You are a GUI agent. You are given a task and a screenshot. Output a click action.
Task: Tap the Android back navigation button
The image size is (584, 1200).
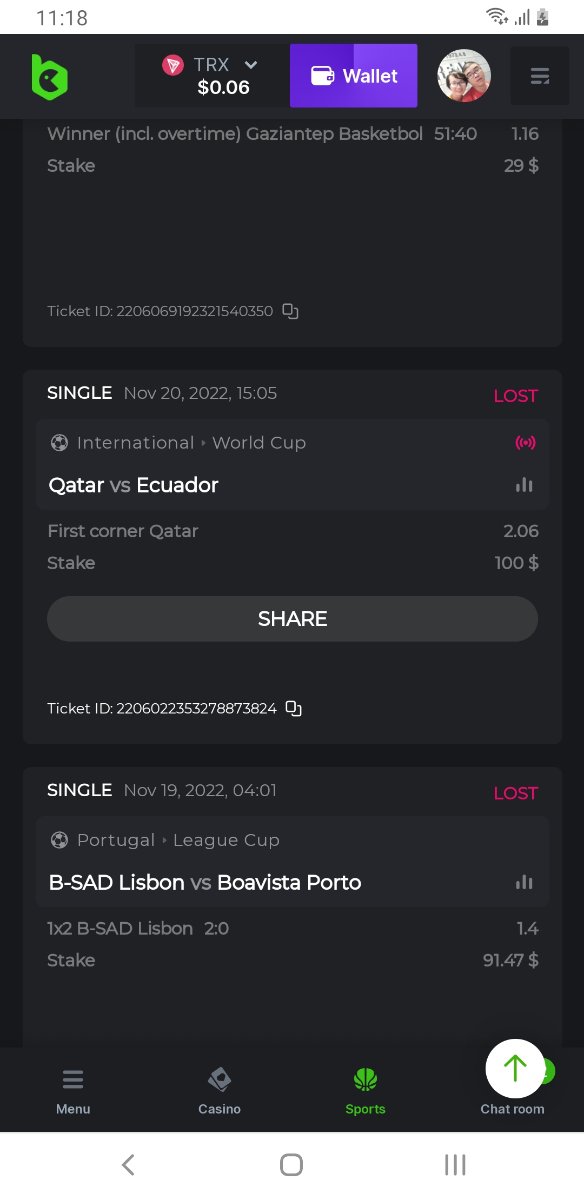[x=128, y=1164]
